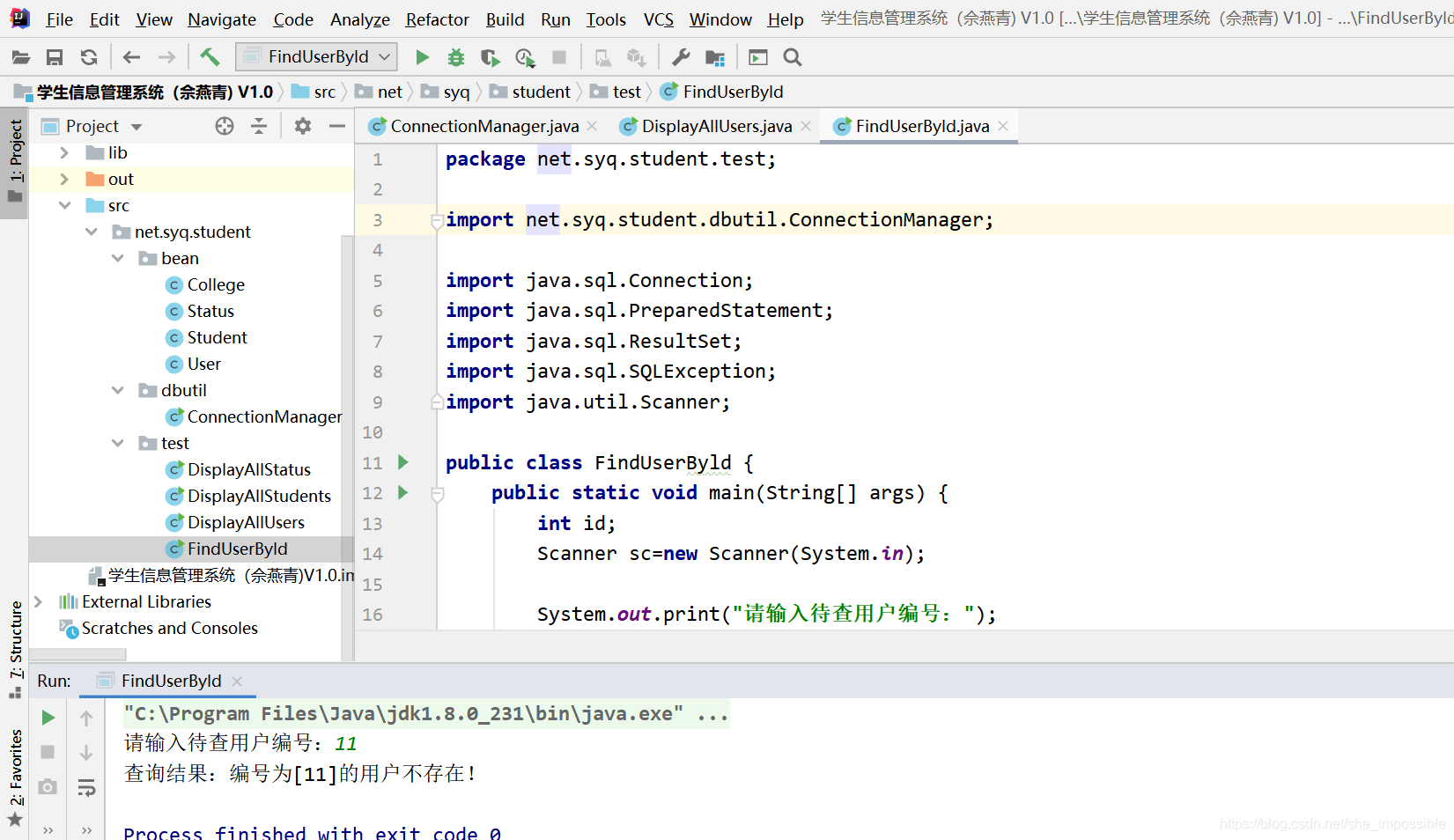Screen dimensions: 1454x840
Task: Expand External Libraries node
Action: (x=38, y=601)
